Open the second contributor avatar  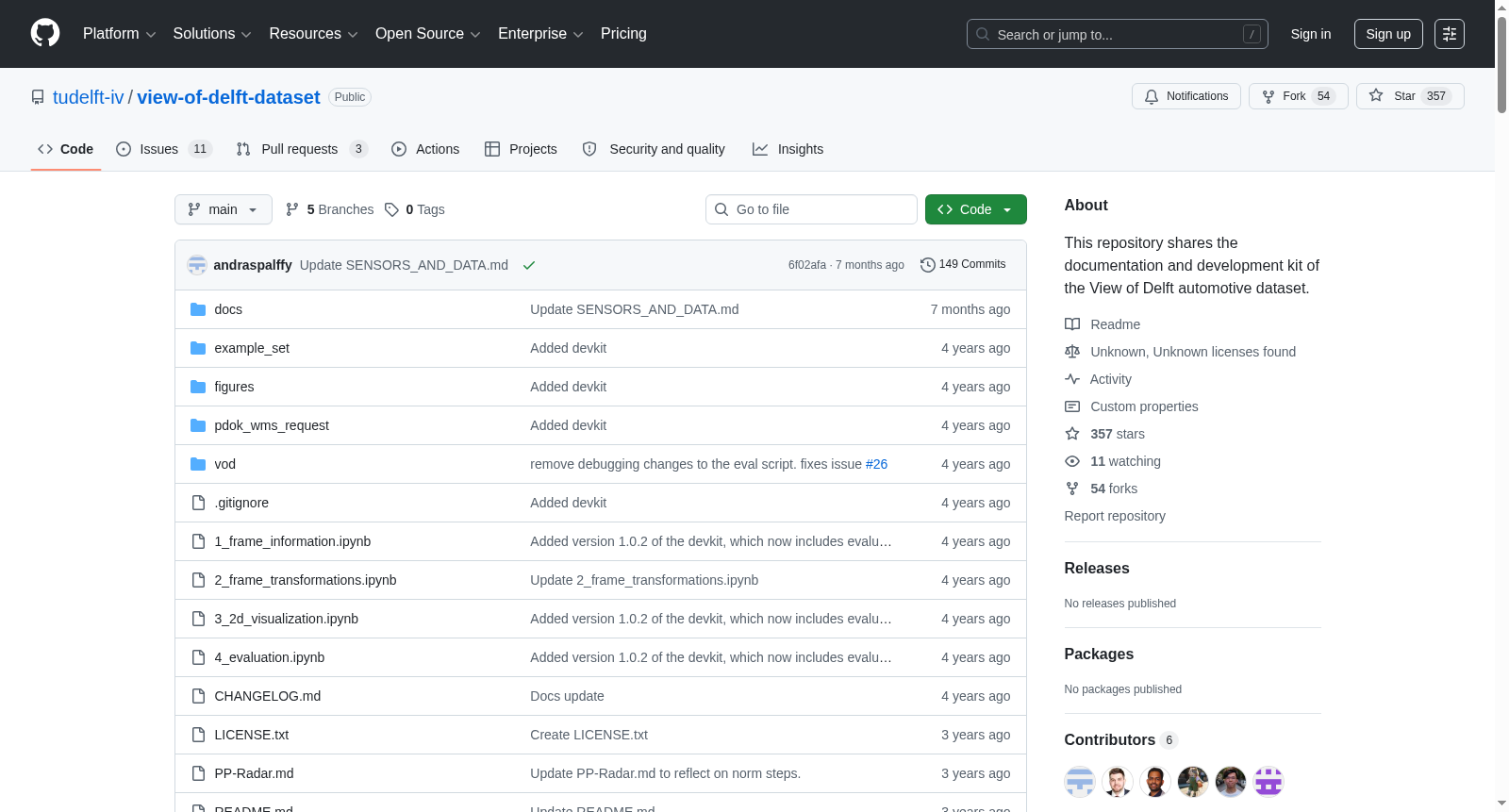click(1118, 782)
